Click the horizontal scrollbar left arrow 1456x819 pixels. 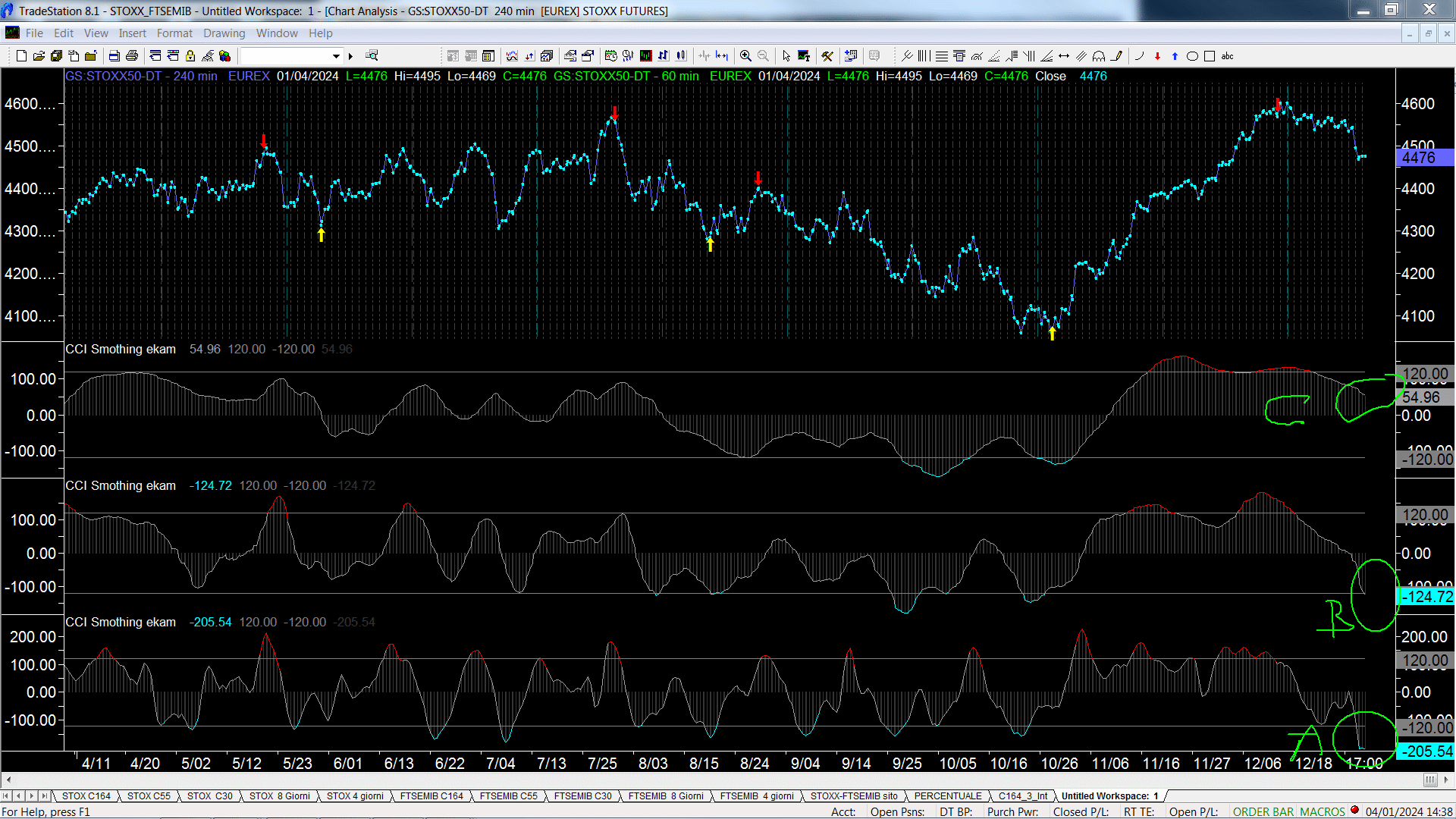pyautogui.click(x=8, y=780)
